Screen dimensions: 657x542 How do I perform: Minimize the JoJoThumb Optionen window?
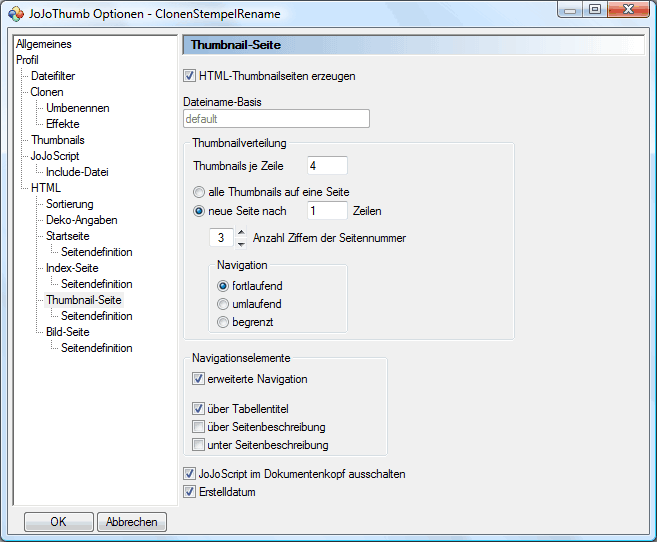tap(569, 10)
